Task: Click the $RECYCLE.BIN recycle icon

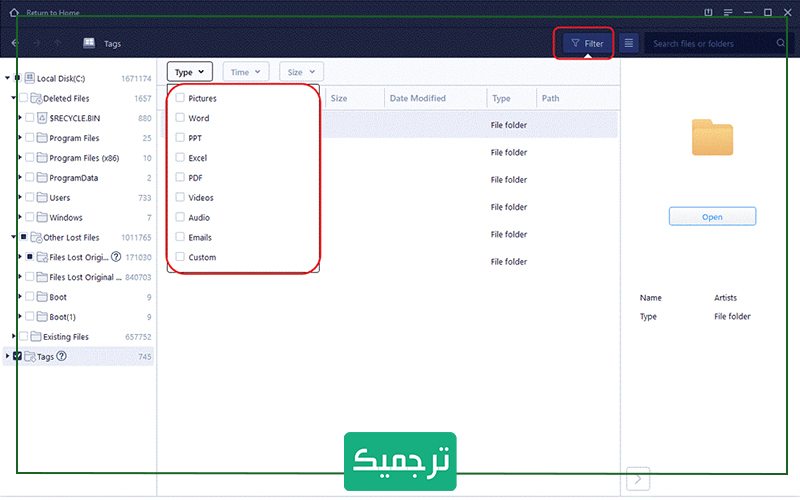Action: coord(42,117)
